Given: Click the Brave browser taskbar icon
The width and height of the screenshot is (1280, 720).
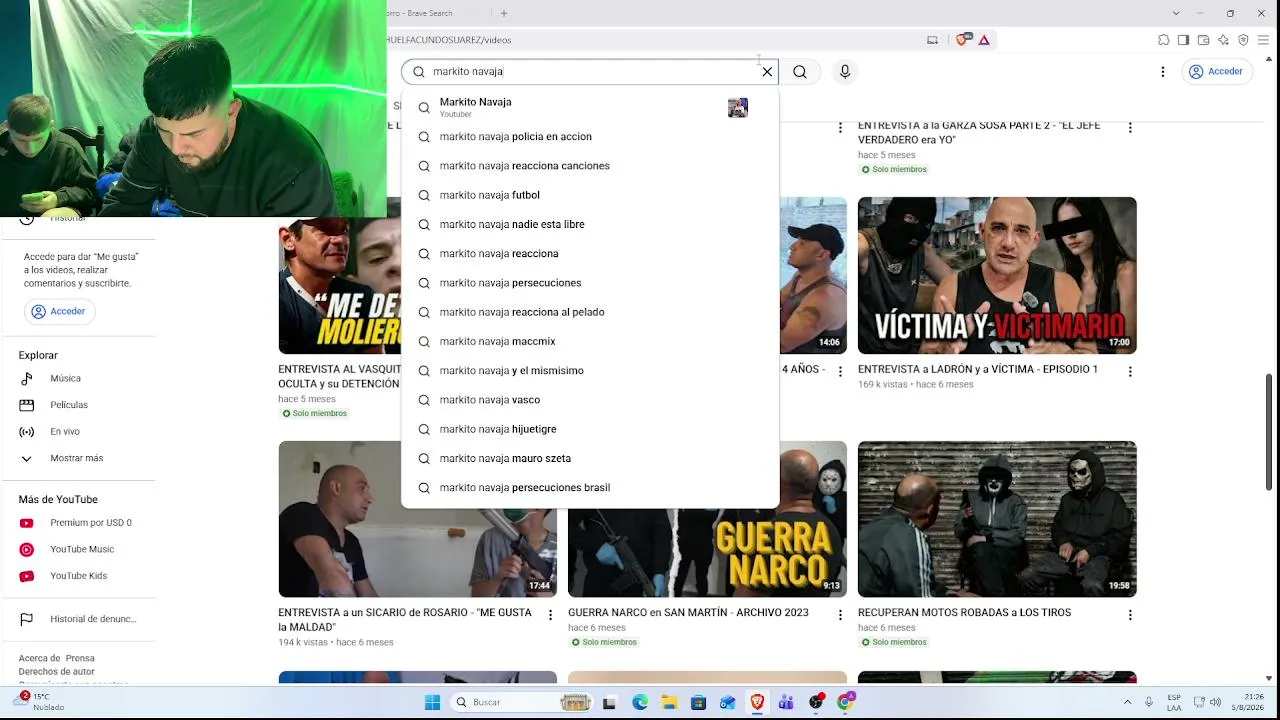Looking at the screenshot, I should coord(757,702).
